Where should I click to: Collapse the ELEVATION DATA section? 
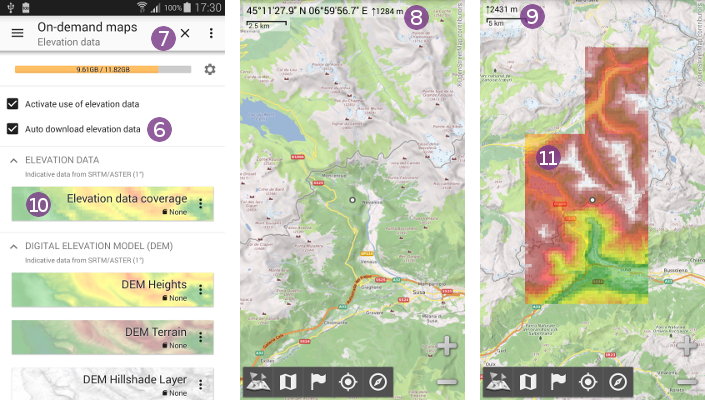pos(14,160)
